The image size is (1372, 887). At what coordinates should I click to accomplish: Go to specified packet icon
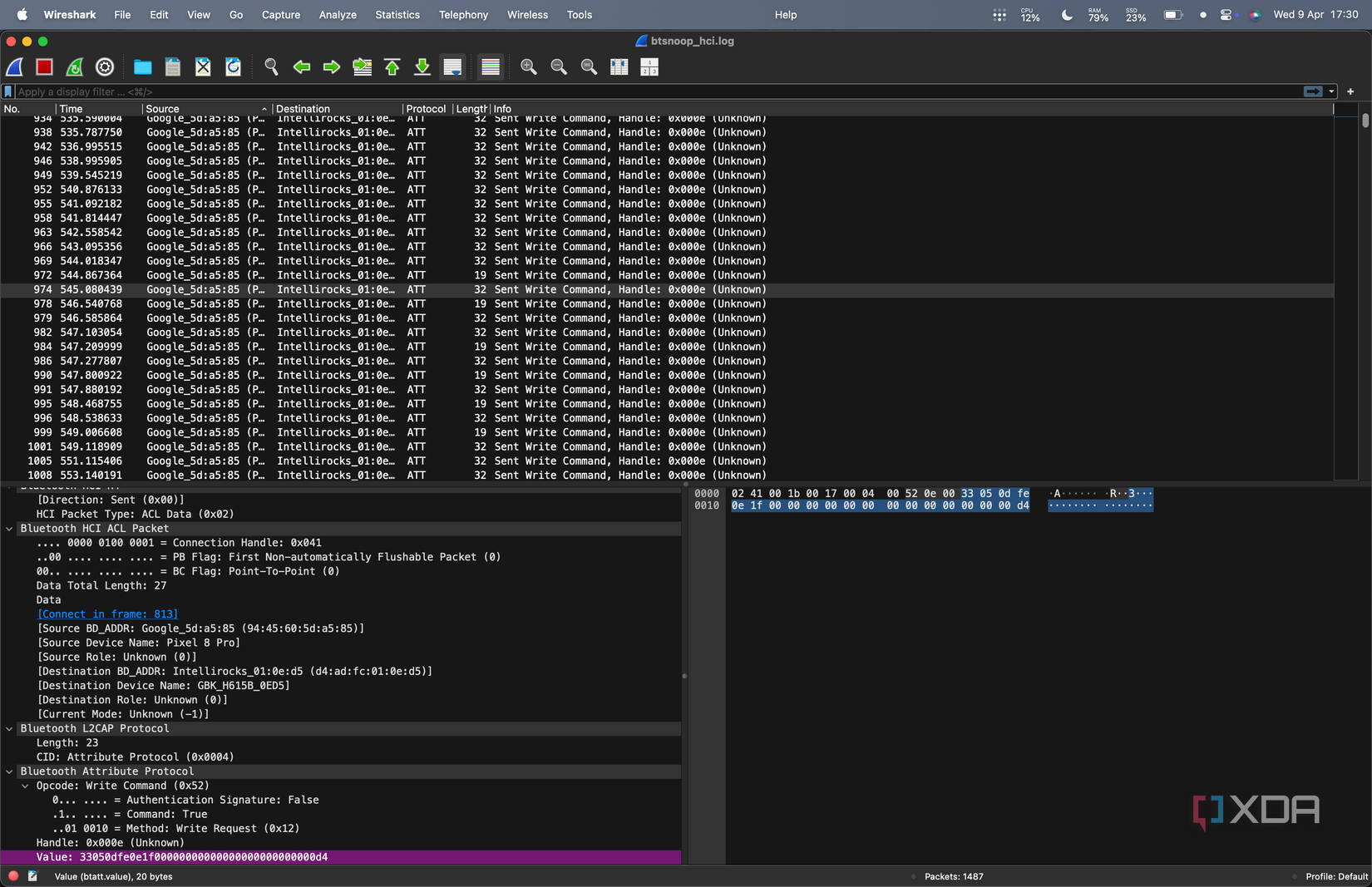coord(362,67)
